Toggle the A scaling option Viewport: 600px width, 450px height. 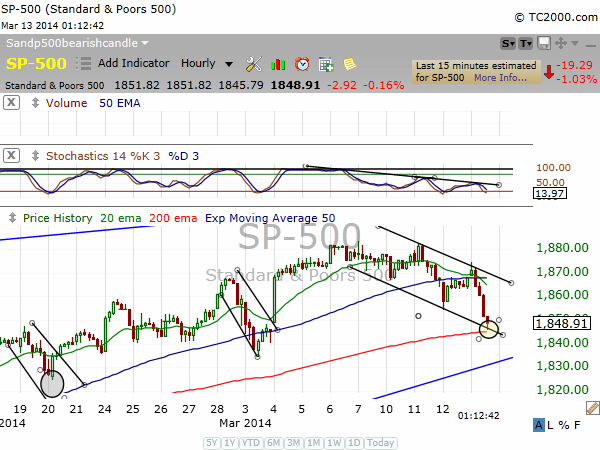pos(539,425)
